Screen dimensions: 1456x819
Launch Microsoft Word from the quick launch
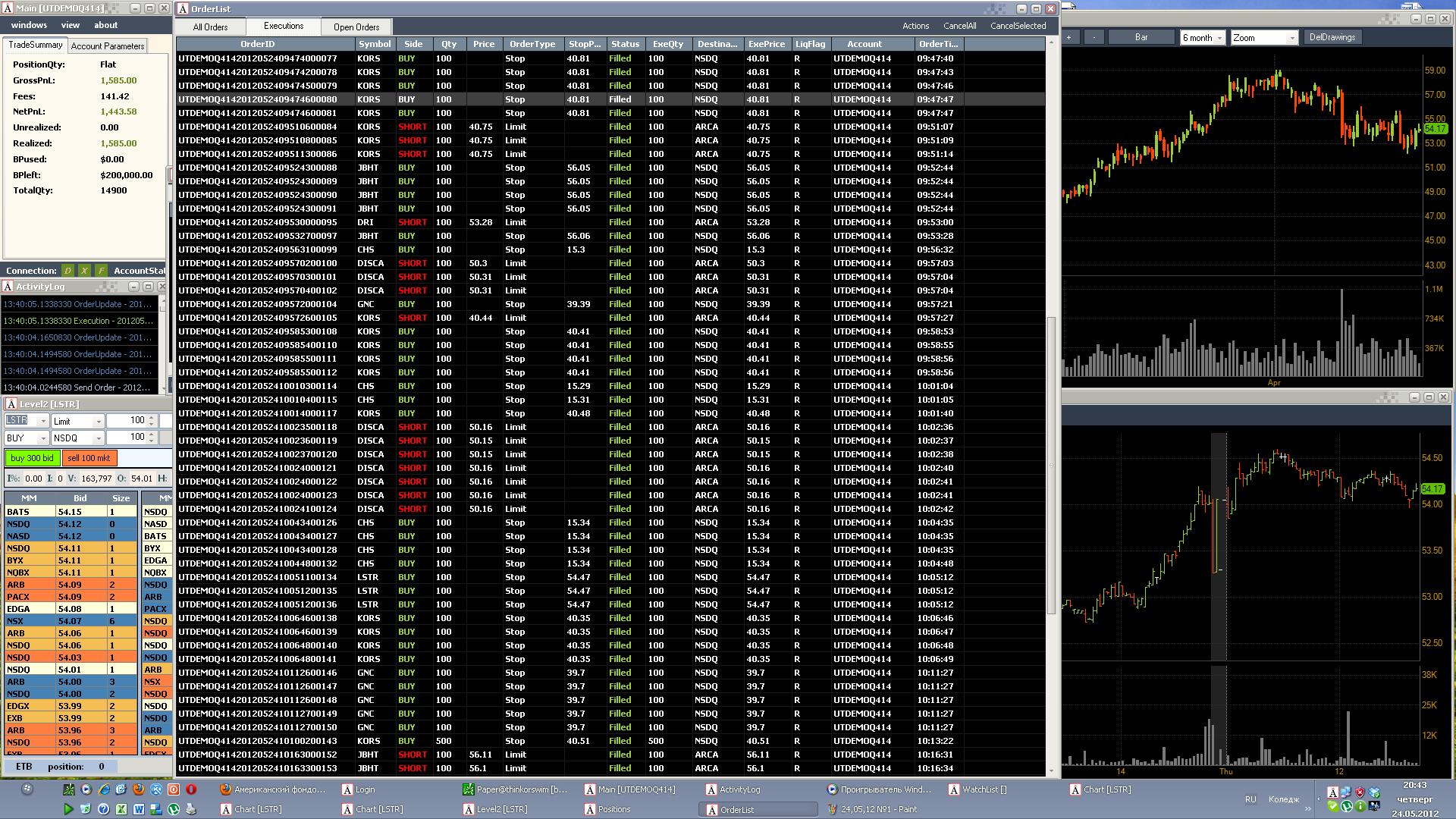click(x=139, y=809)
